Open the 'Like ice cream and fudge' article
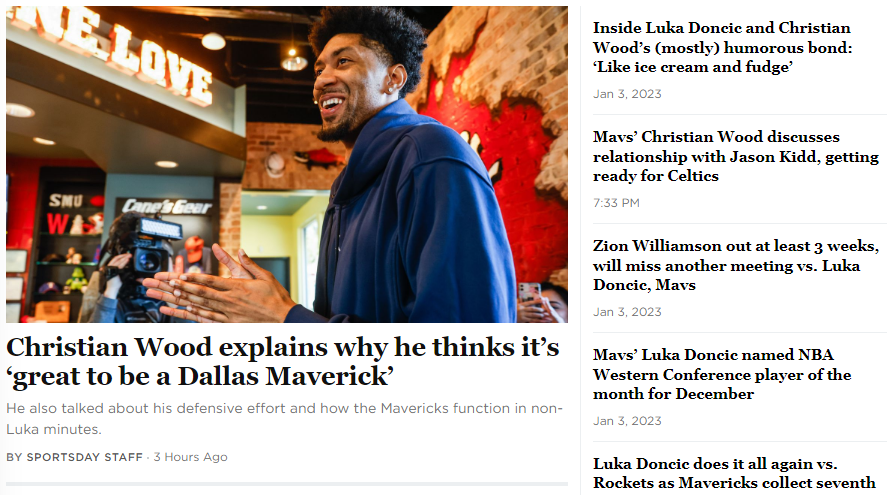887x495 pixels. click(x=722, y=48)
